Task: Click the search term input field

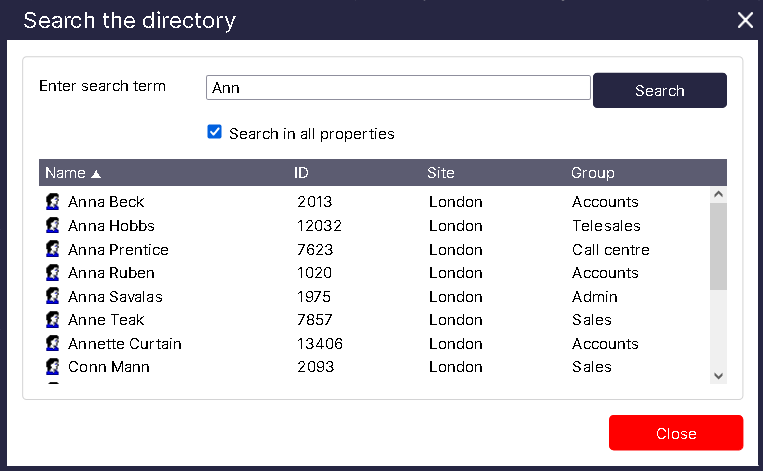Action: pyautogui.click(x=398, y=88)
